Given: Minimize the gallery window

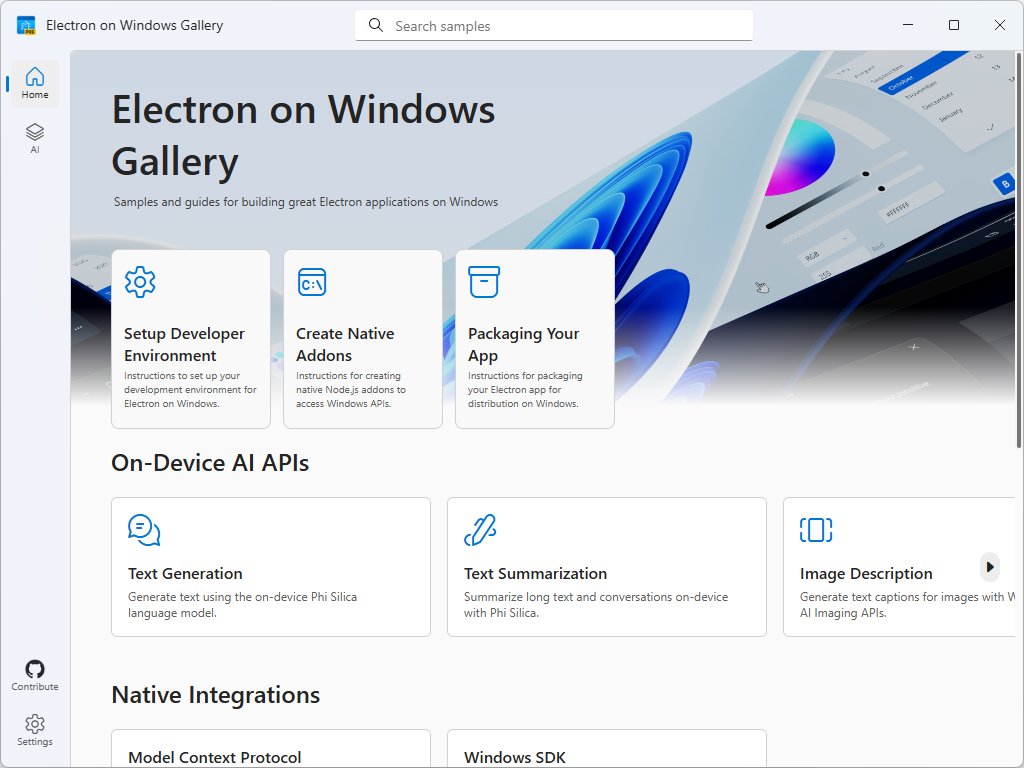Looking at the screenshot, I should (908, 25).
